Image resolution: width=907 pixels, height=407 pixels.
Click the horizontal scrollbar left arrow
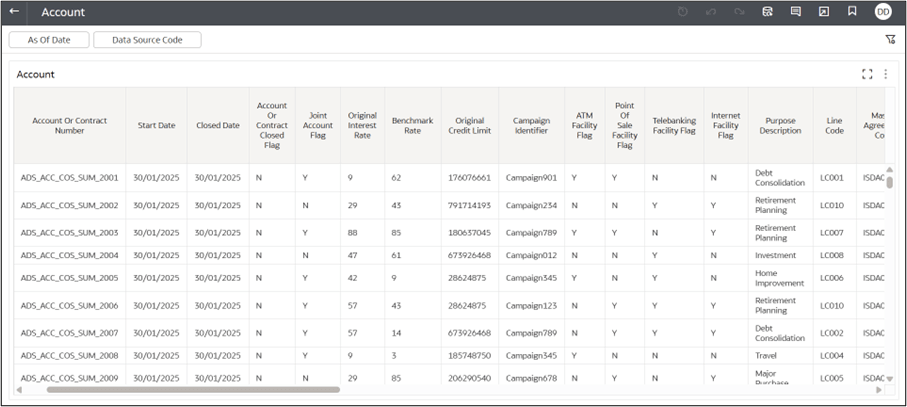(19, 390)
